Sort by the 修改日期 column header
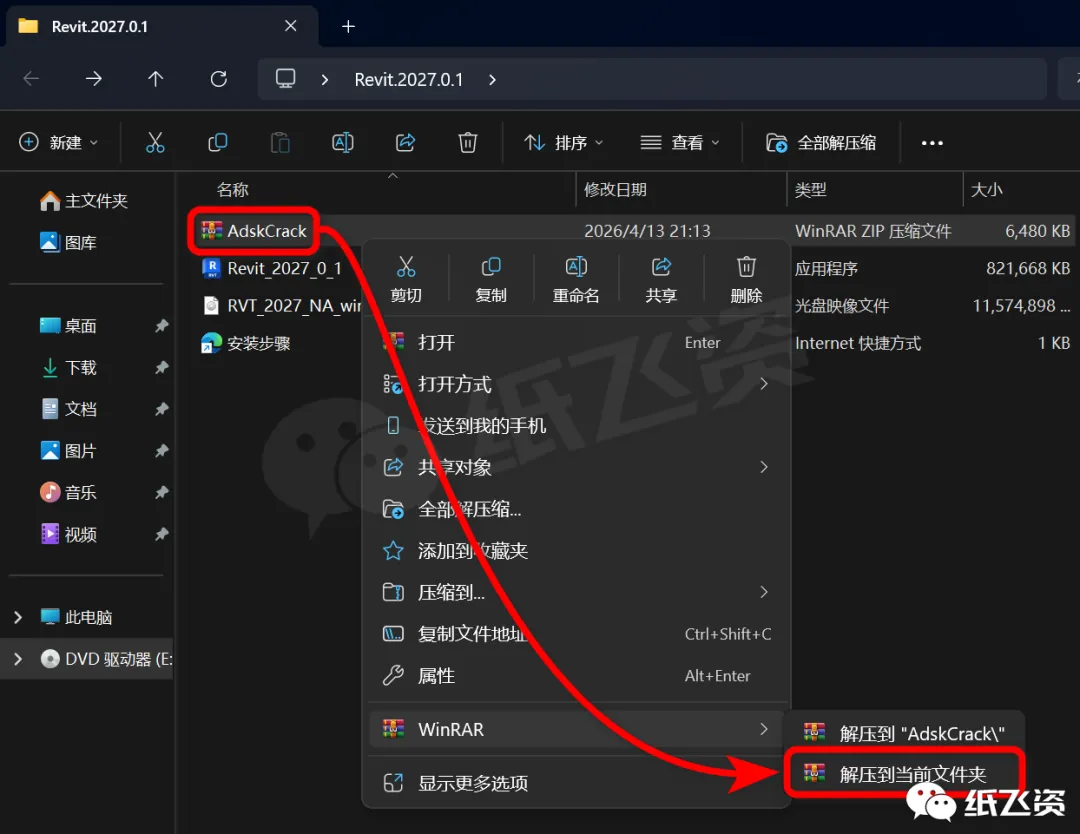 click(615, 190)
